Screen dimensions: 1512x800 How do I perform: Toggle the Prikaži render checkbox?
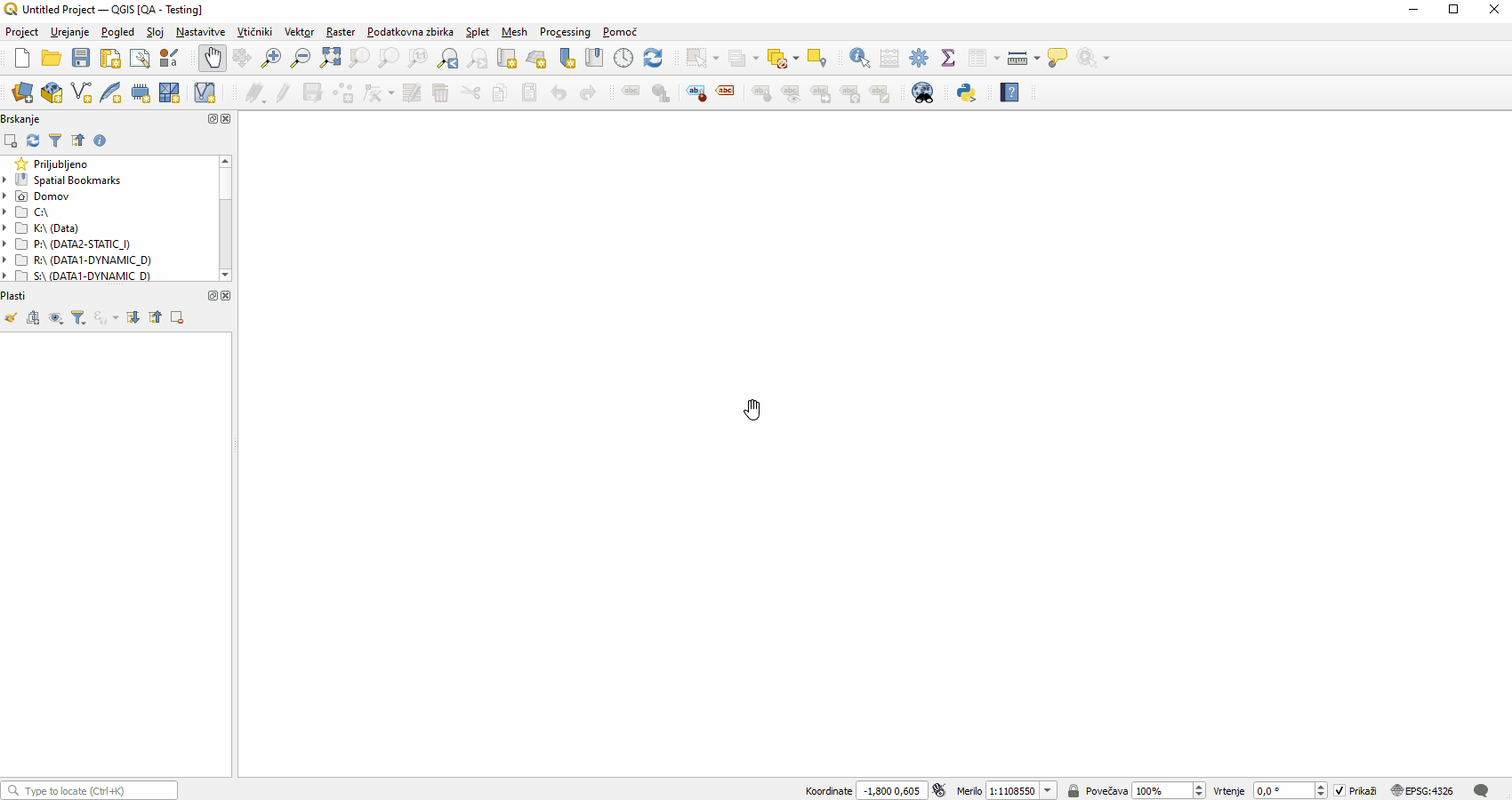coord(1339,791)
